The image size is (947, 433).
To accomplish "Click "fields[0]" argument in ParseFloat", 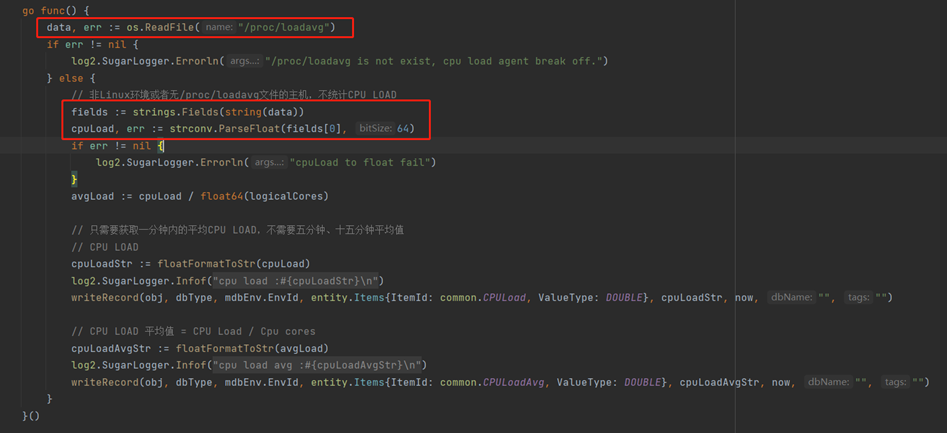I will (x=315, y=129).
